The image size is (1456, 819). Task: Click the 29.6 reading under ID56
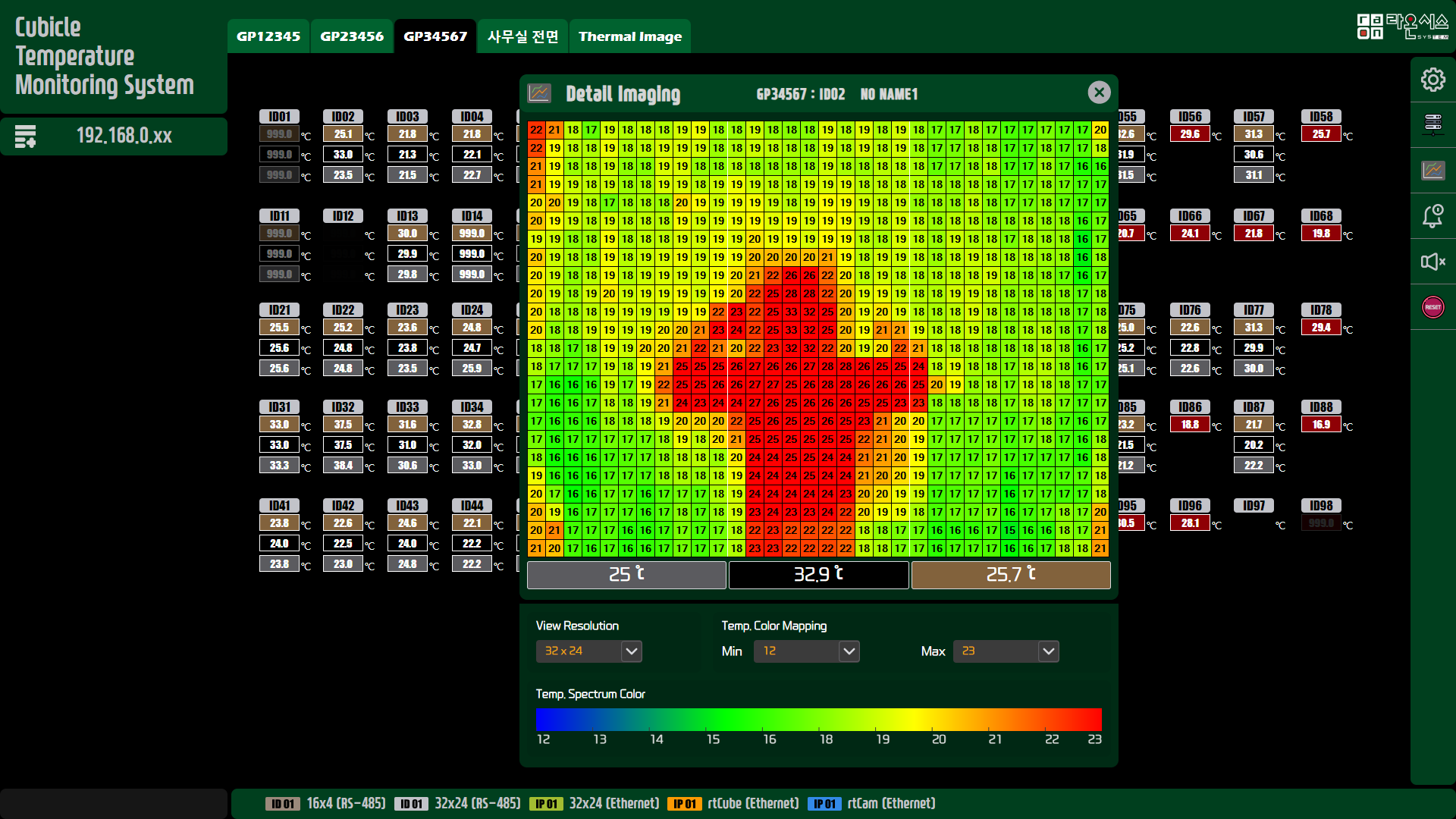pos(1190,134)
